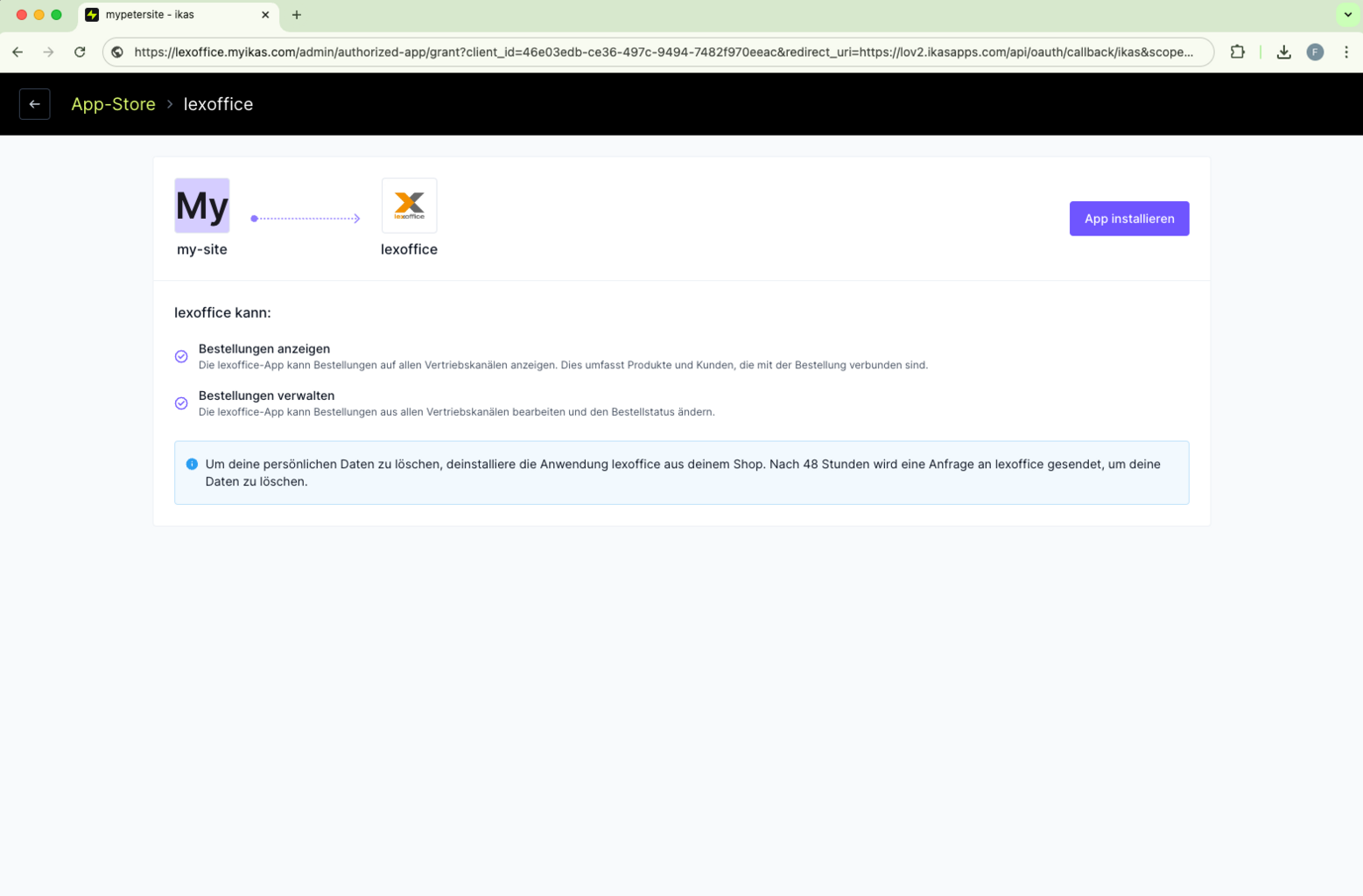
Task: Expand the tab search dropdown arrow
Action: tap(1347, 15)
